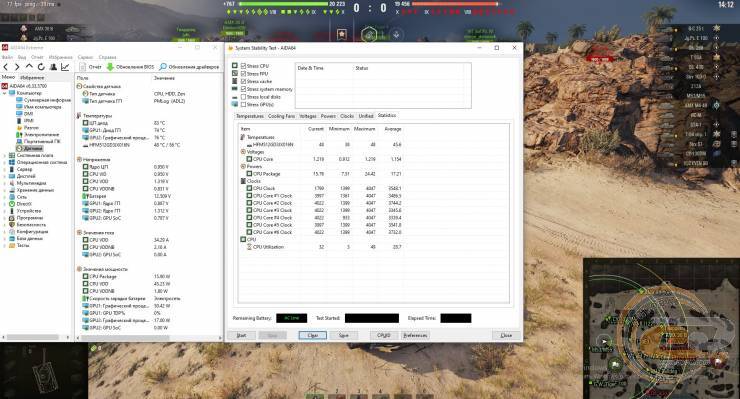Click the Программы tree item icon
This screenshot has height=399, width=740.
pyautogui.click(x=12, y=218)
